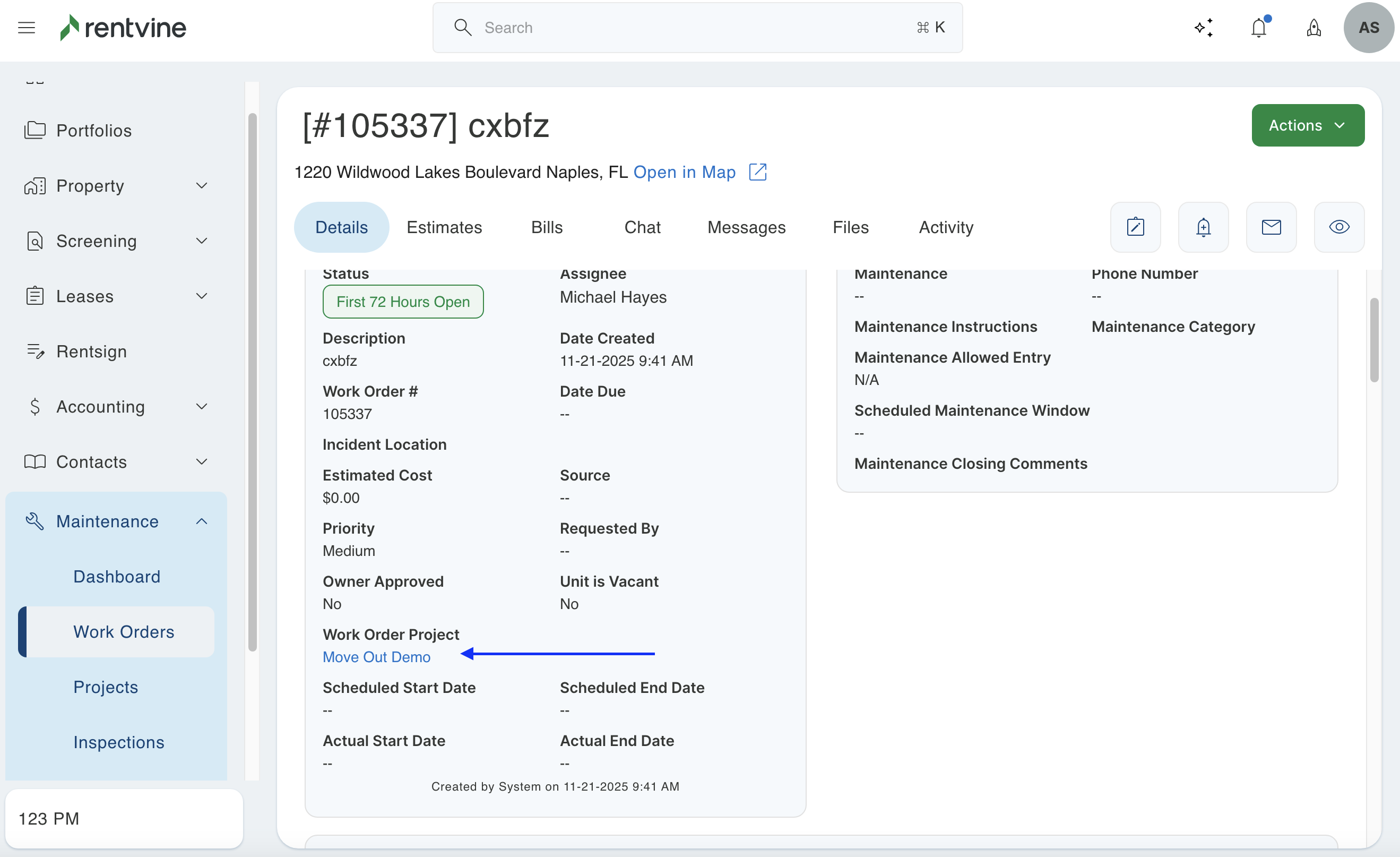The height and width of the screenshot is (857, 1400).
Task: Open the hamburger navigation menu
Action: click(26, 27)
